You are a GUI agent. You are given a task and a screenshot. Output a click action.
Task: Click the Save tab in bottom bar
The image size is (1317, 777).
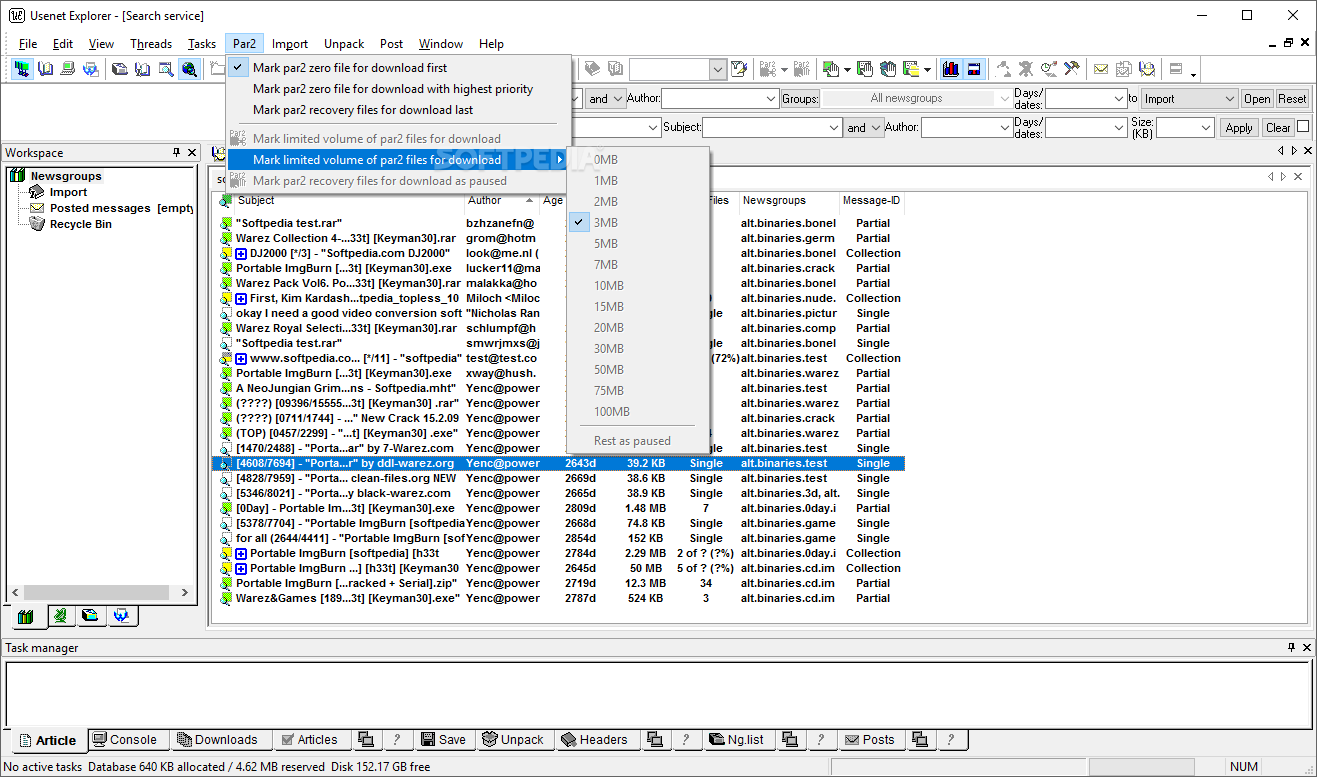pyautogui.click(x=443, y=740)
